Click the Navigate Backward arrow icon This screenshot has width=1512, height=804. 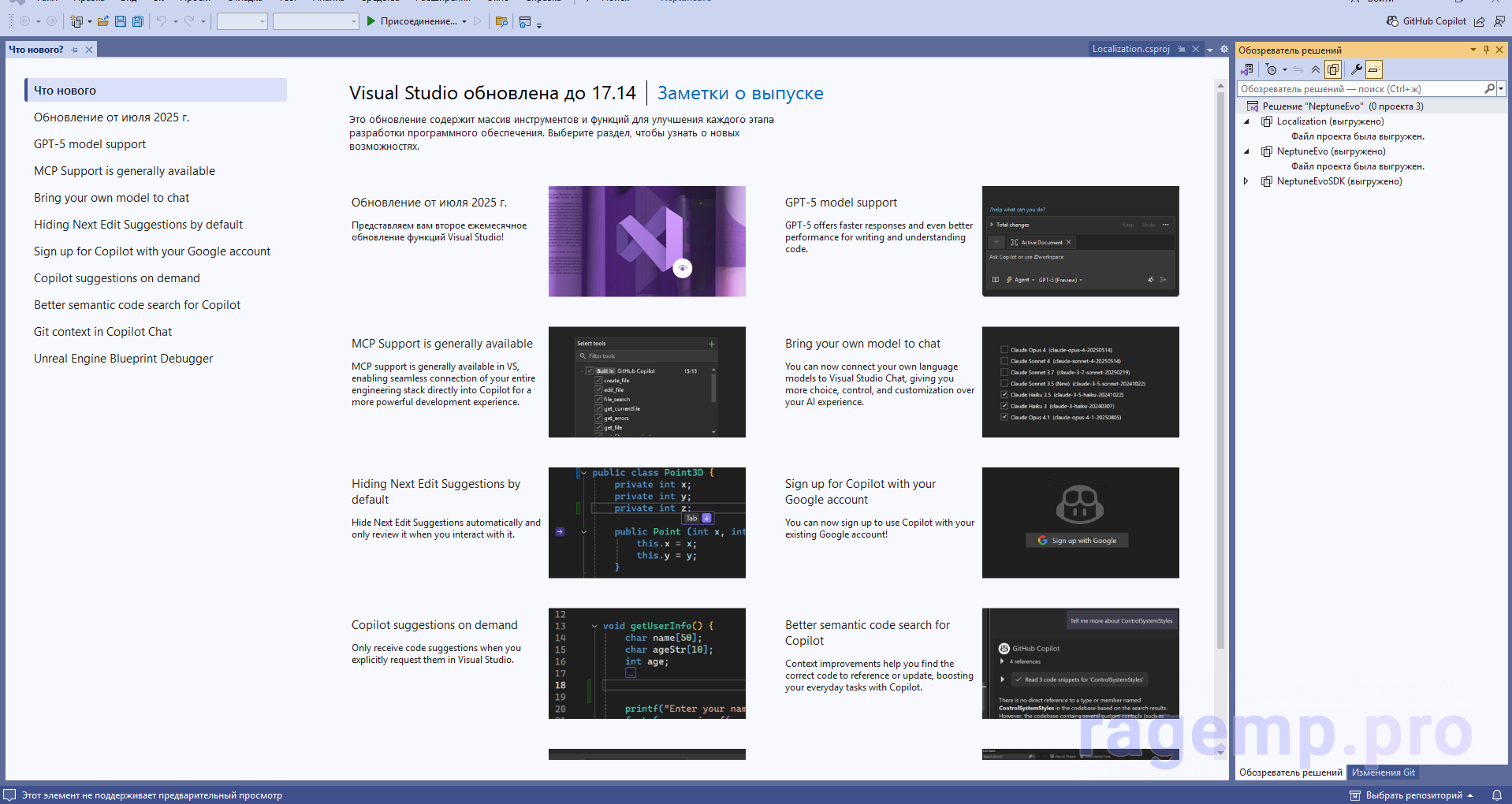tap(24, 21)
